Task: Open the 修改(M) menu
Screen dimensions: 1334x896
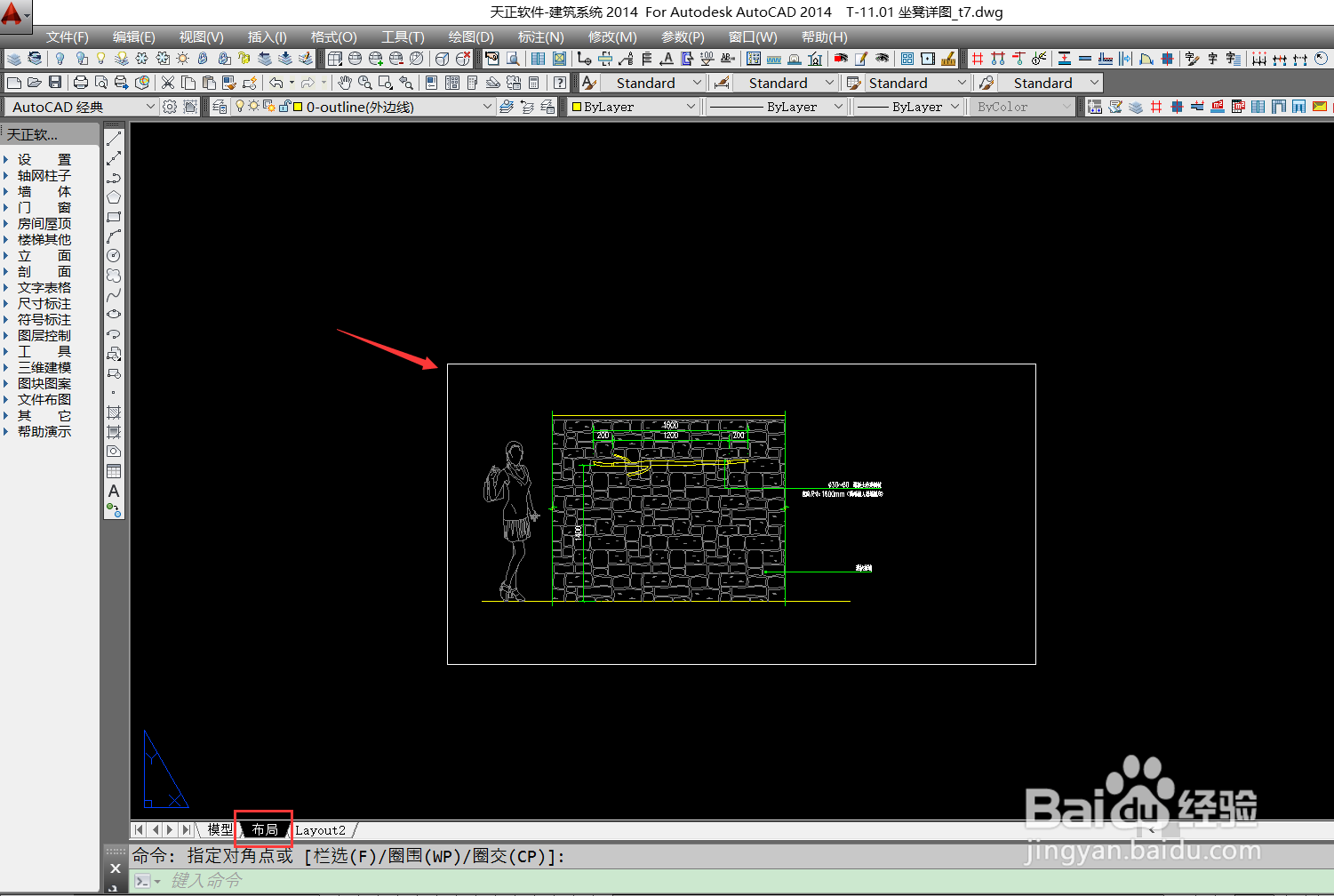Action: point(612,36)
